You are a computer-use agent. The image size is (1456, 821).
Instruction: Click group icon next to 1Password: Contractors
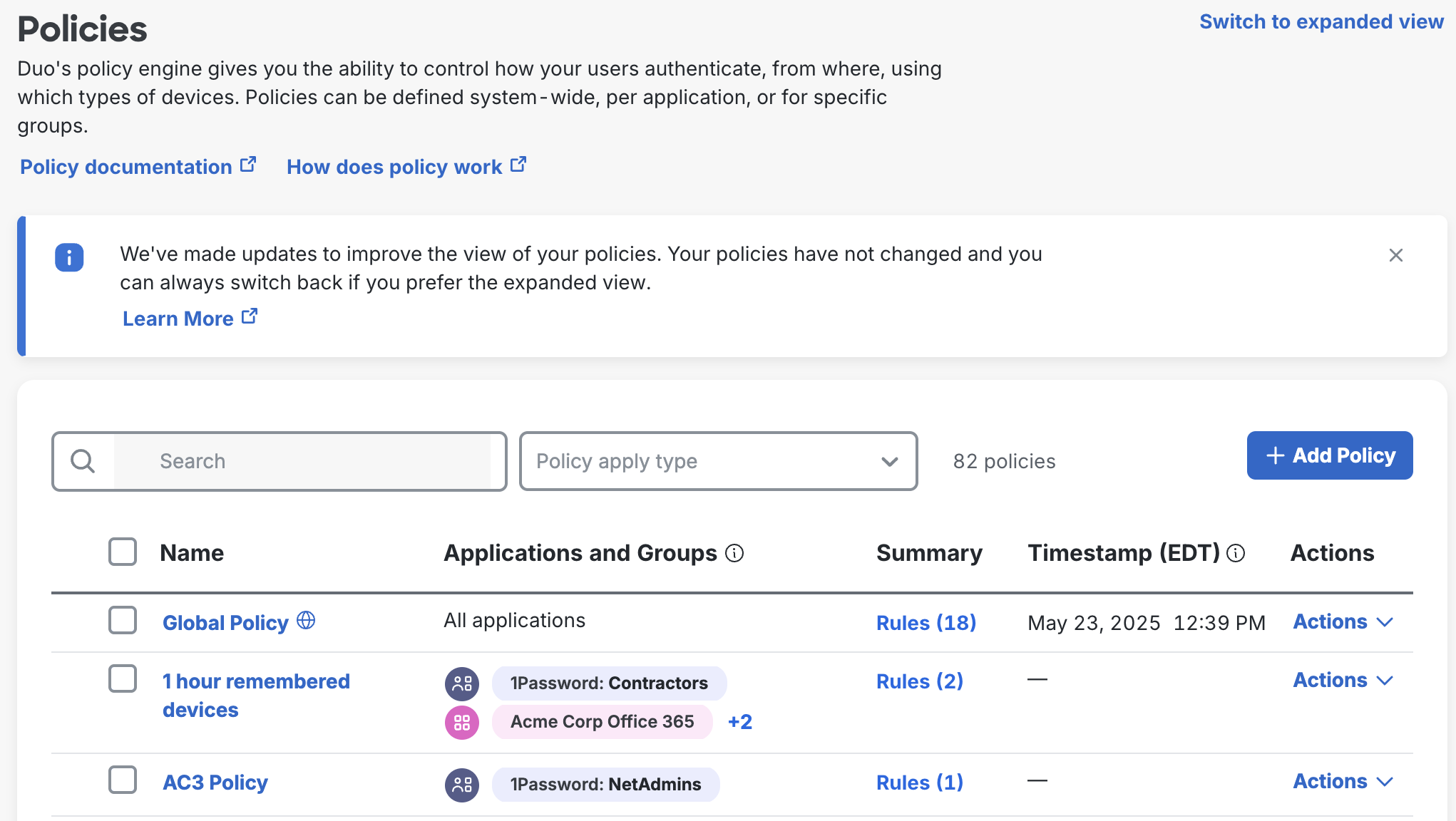pyautogui.click(x=462, y=683)
